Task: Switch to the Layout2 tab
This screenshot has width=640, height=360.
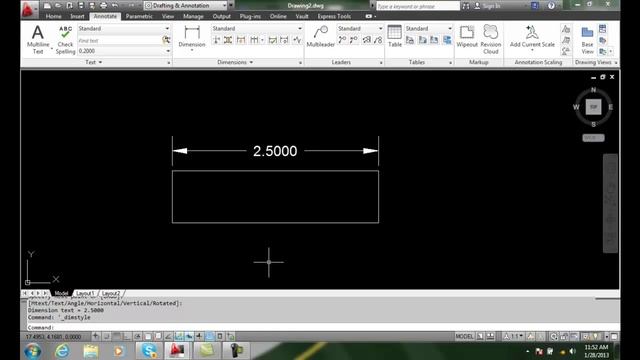Action: click(111, 293)
